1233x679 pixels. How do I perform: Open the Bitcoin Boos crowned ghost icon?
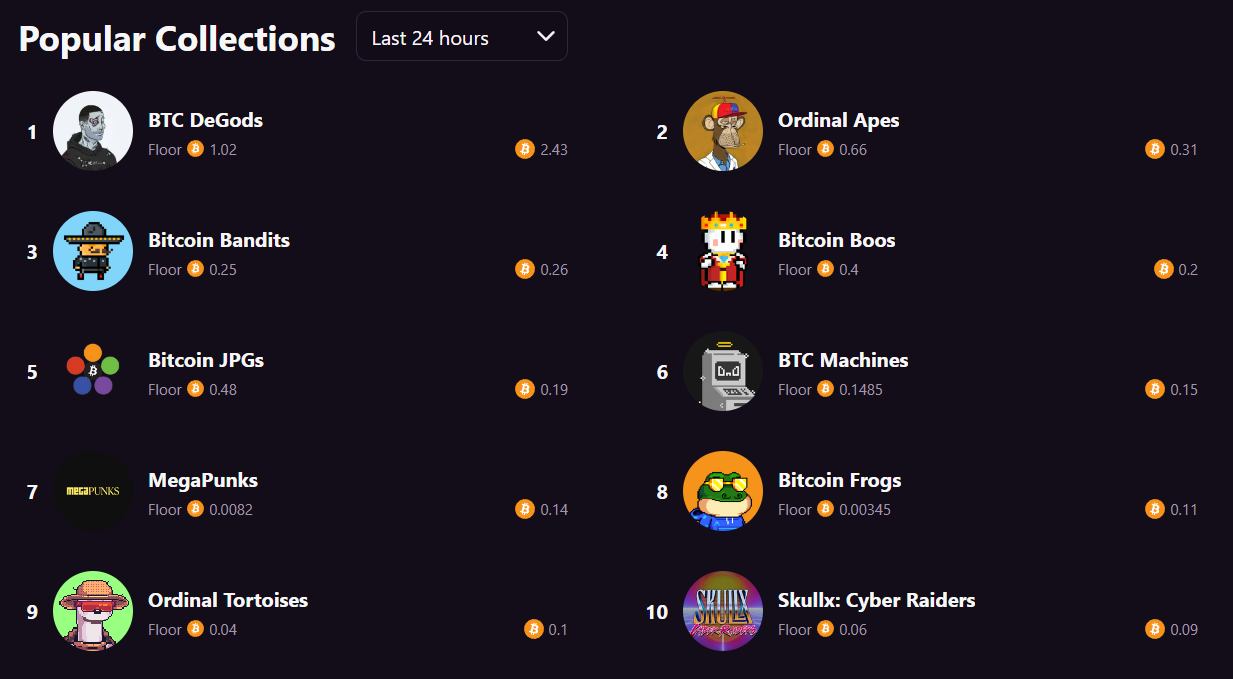pos(723,251)
